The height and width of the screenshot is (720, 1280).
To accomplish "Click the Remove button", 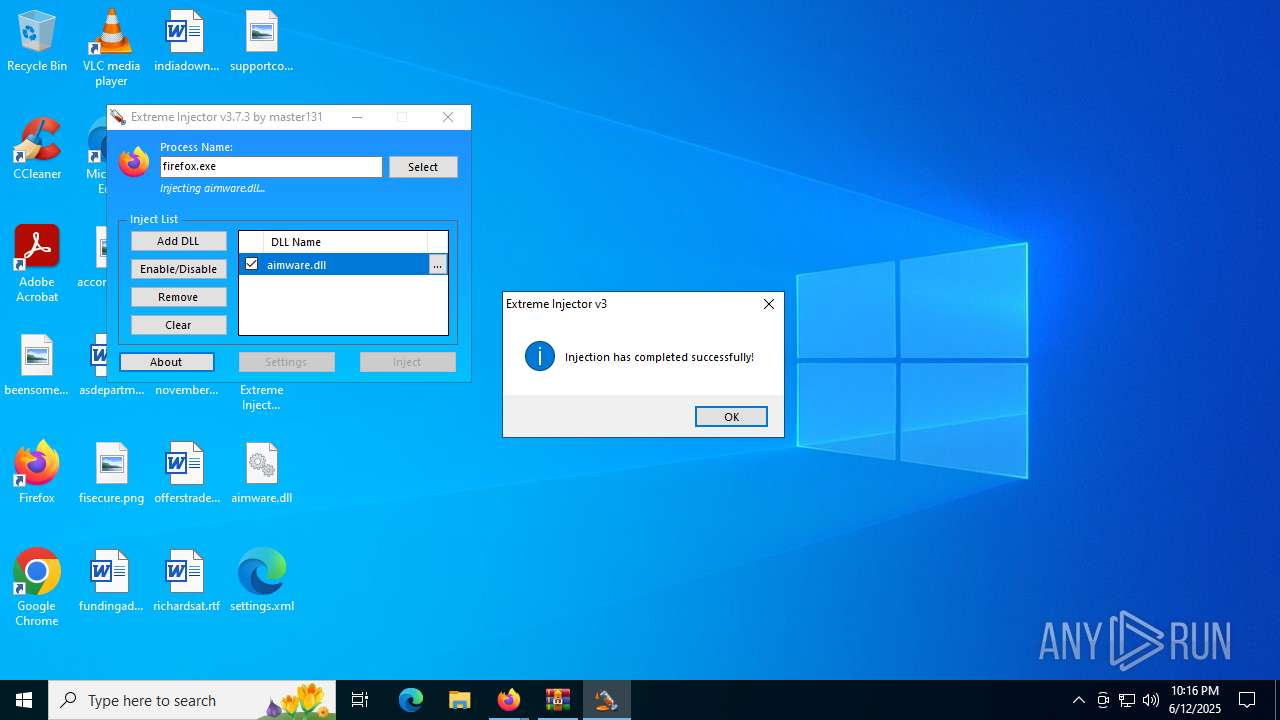I will 178,297.
